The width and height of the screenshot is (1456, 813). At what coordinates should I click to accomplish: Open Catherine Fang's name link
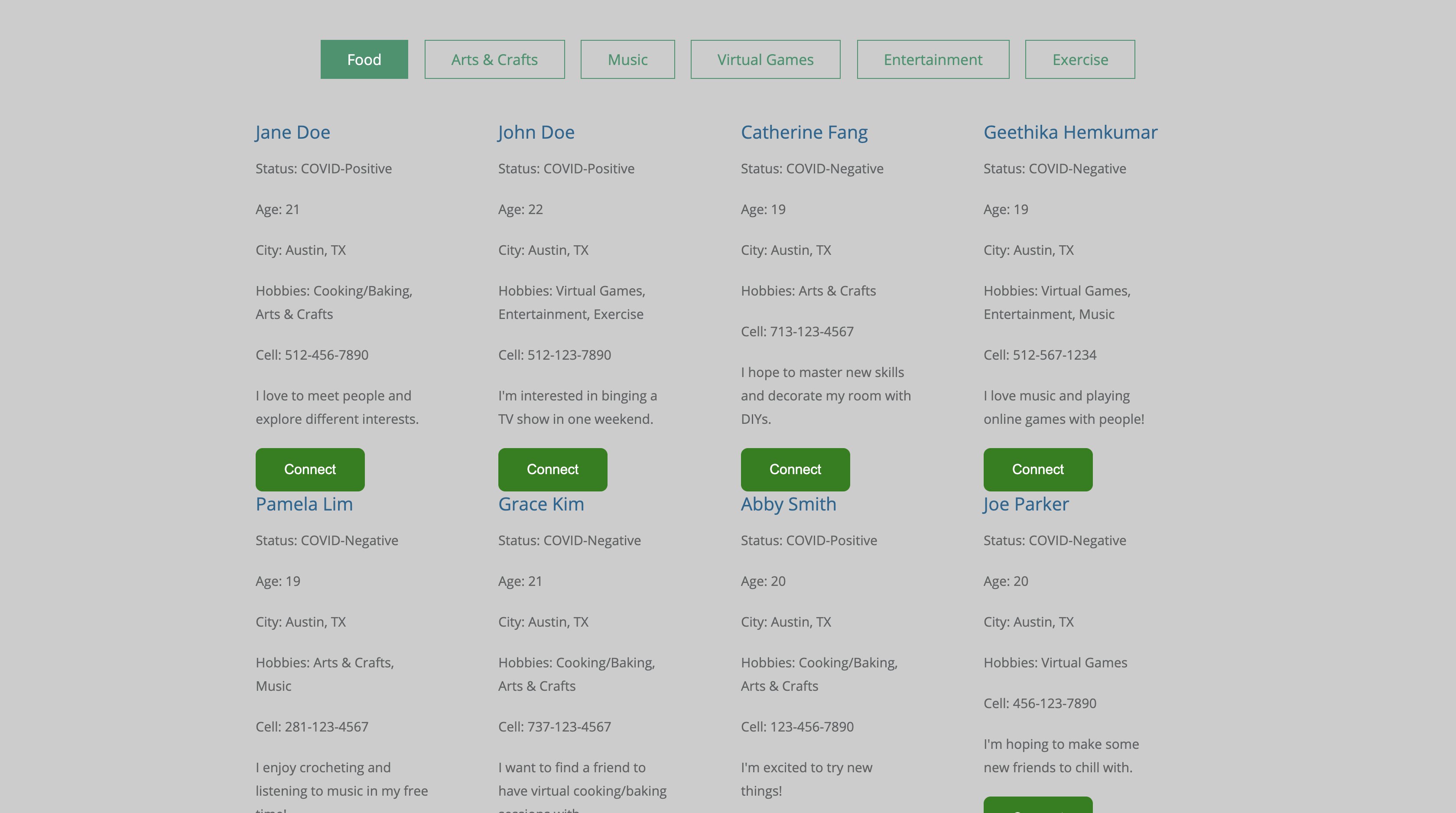pos(804,132)
